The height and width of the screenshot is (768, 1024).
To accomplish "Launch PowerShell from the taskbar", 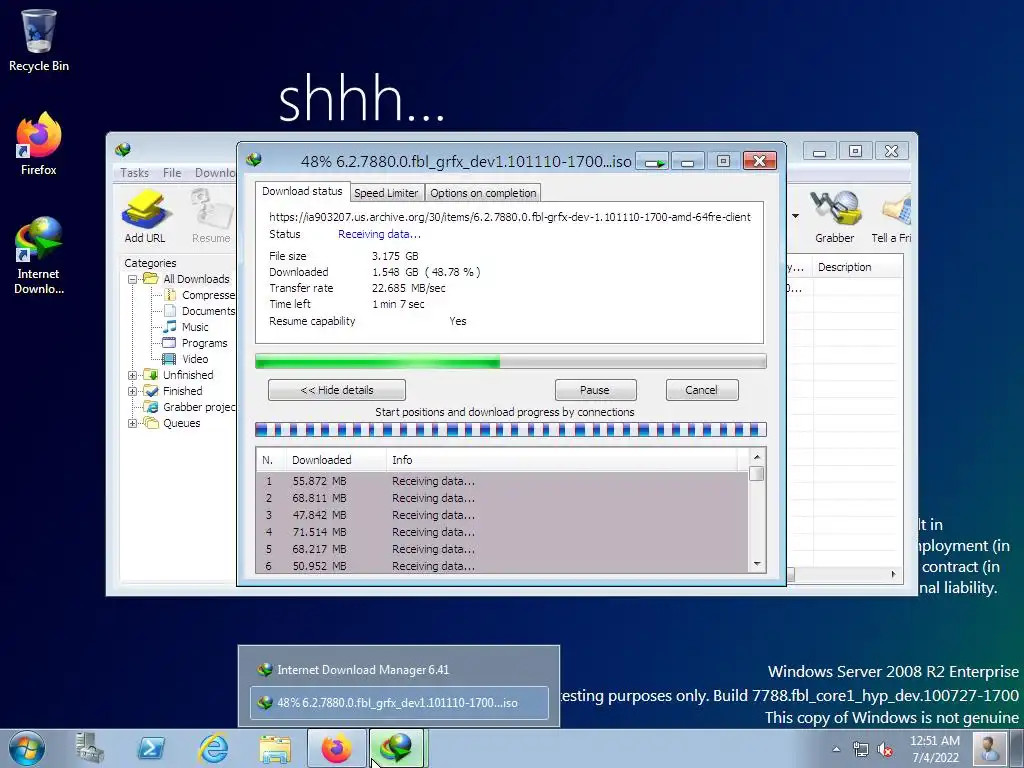I will (151, 748).
